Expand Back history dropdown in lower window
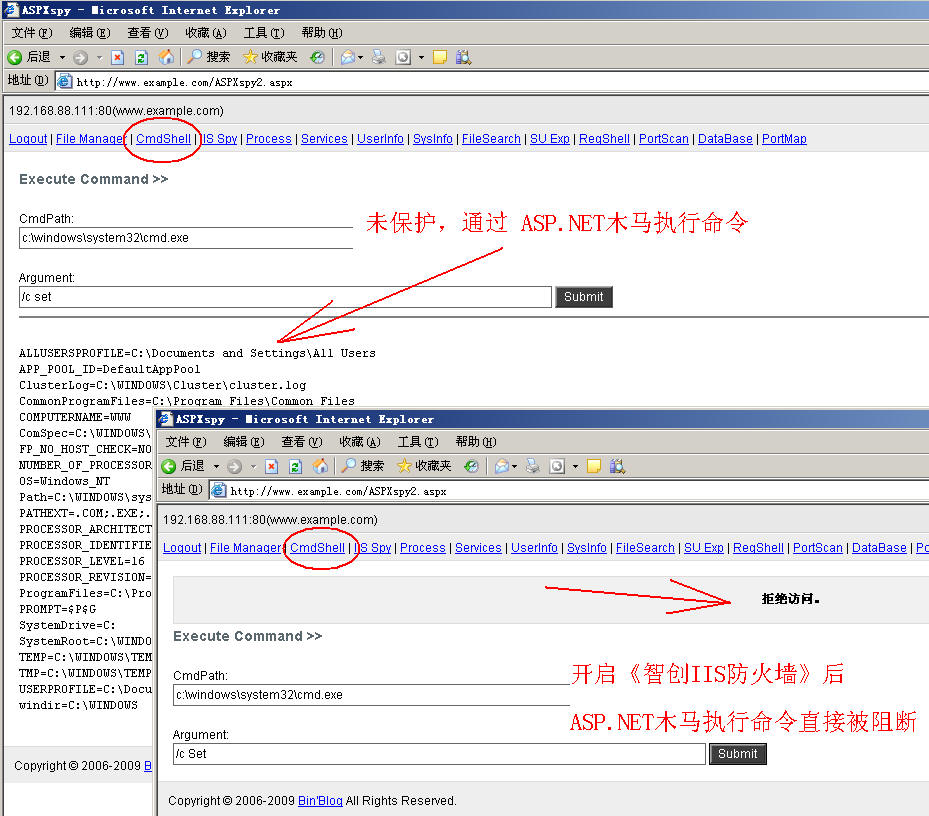The height and width of the screenshot is (816, 929). click(x=216, y=466)
